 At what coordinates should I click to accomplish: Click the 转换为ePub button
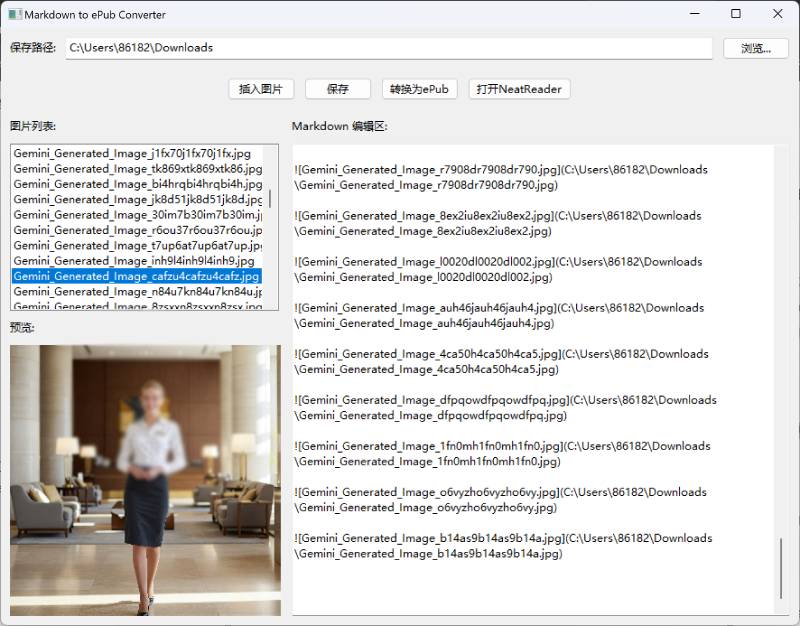point(420,88)
